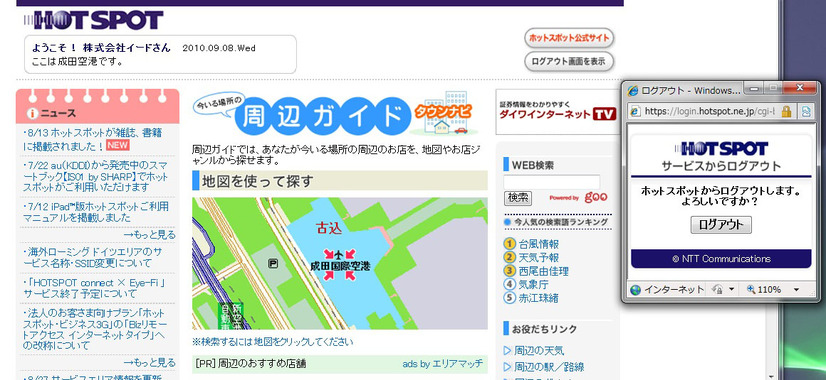Select ranking item 気象庁
The width and height of the screenshot is (826, 380).
point(534,285)
